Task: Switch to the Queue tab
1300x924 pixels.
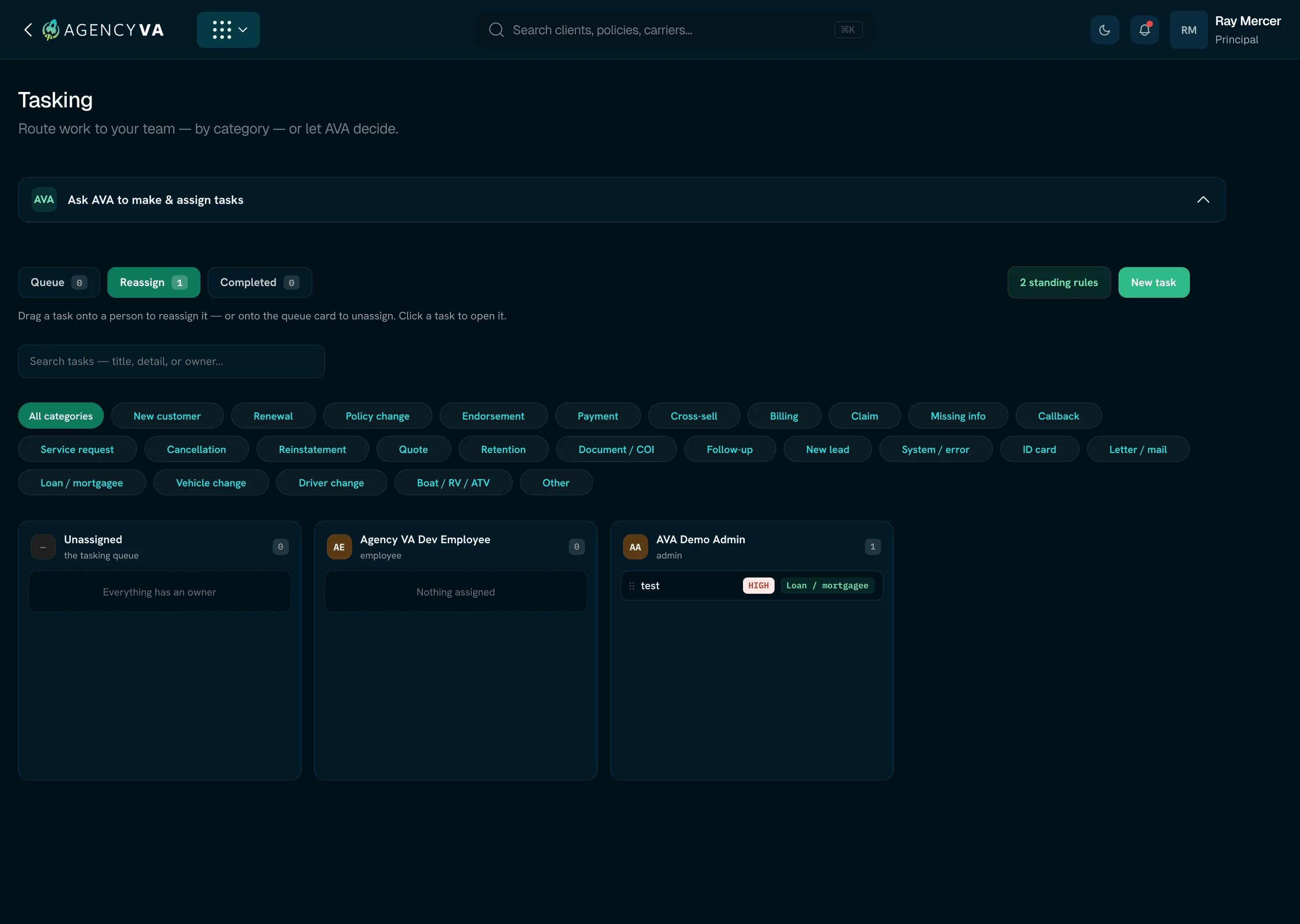Action: click(x=59, y=282)
